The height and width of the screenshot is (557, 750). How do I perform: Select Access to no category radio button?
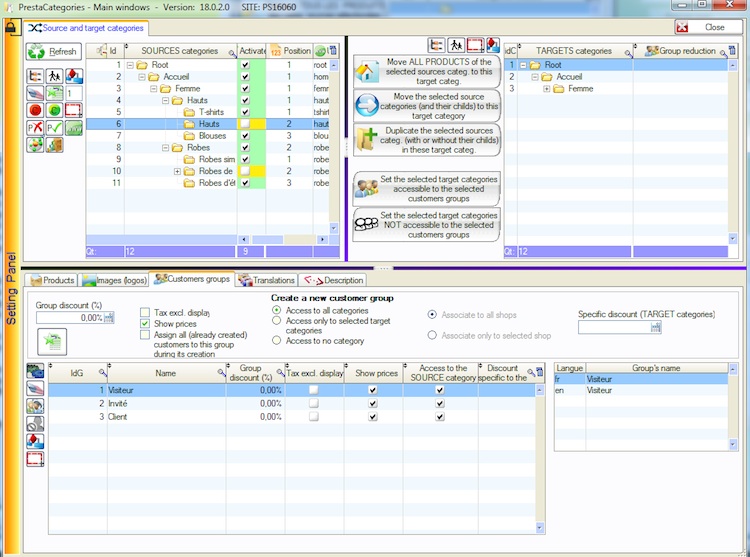pyautogui.click(x=277, y=341)
